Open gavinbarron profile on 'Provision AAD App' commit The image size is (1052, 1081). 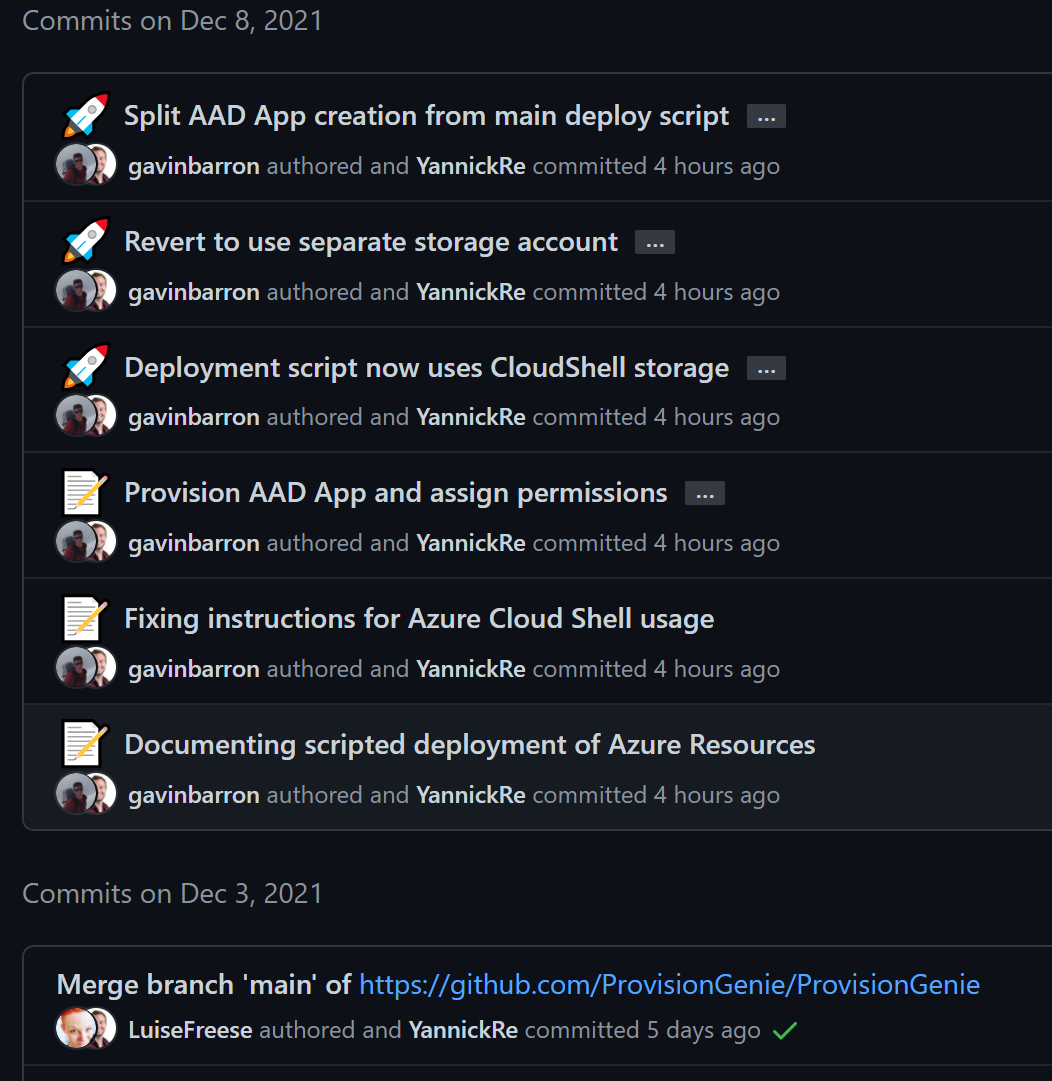click(194, 543)
